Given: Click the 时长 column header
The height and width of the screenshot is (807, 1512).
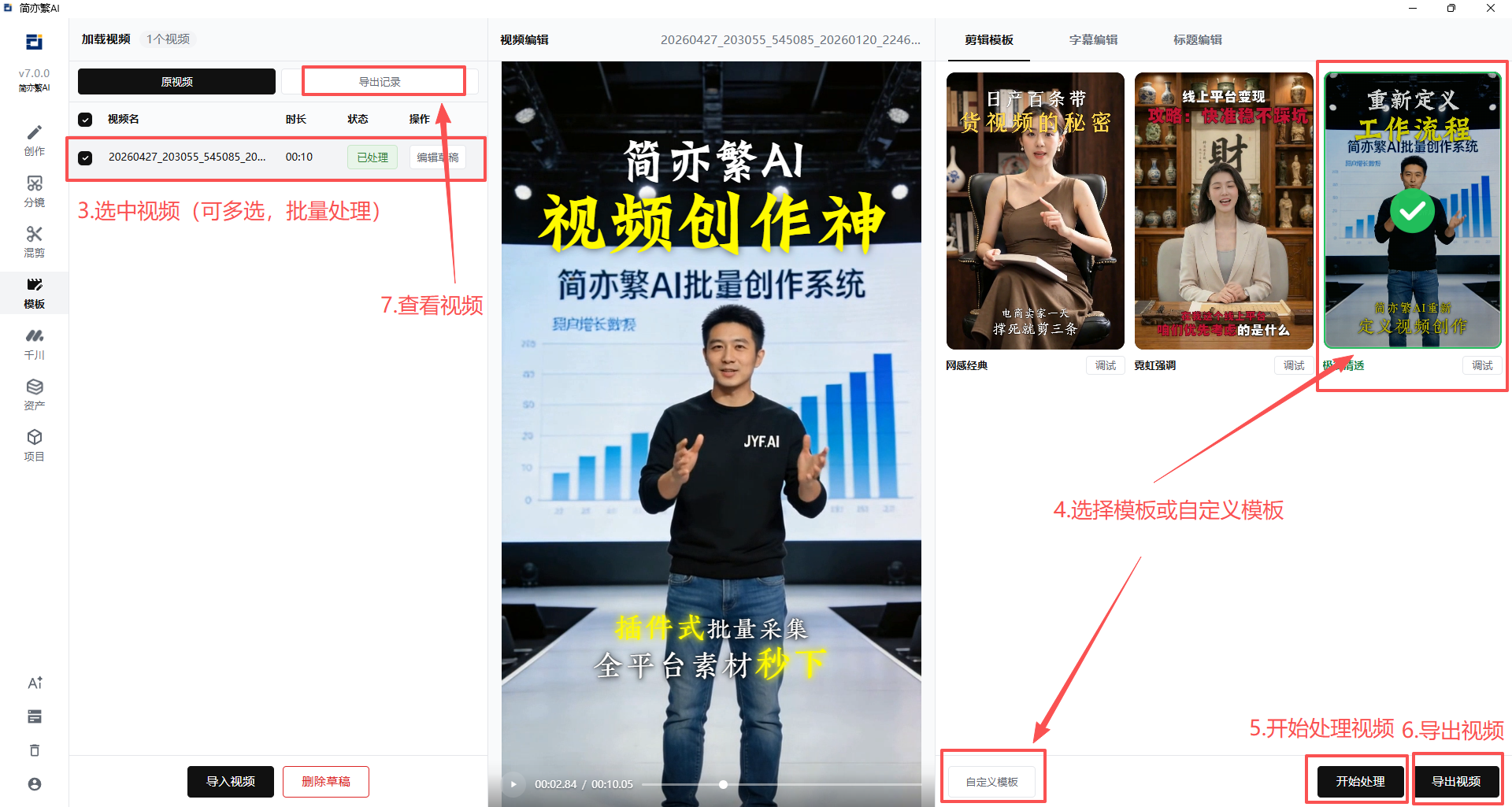Looking at the screenshot, I should [x=296, y=119].
